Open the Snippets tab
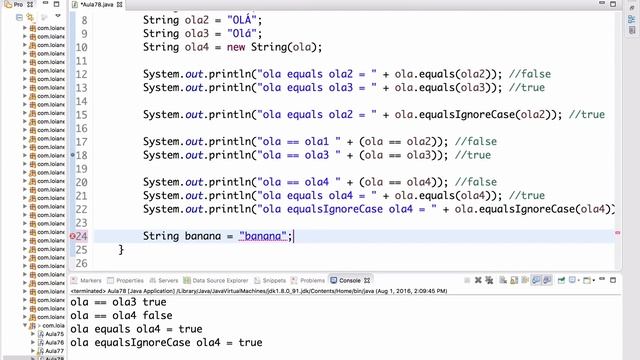This screenshot has height=360, width=640. [x=270, y=280]
